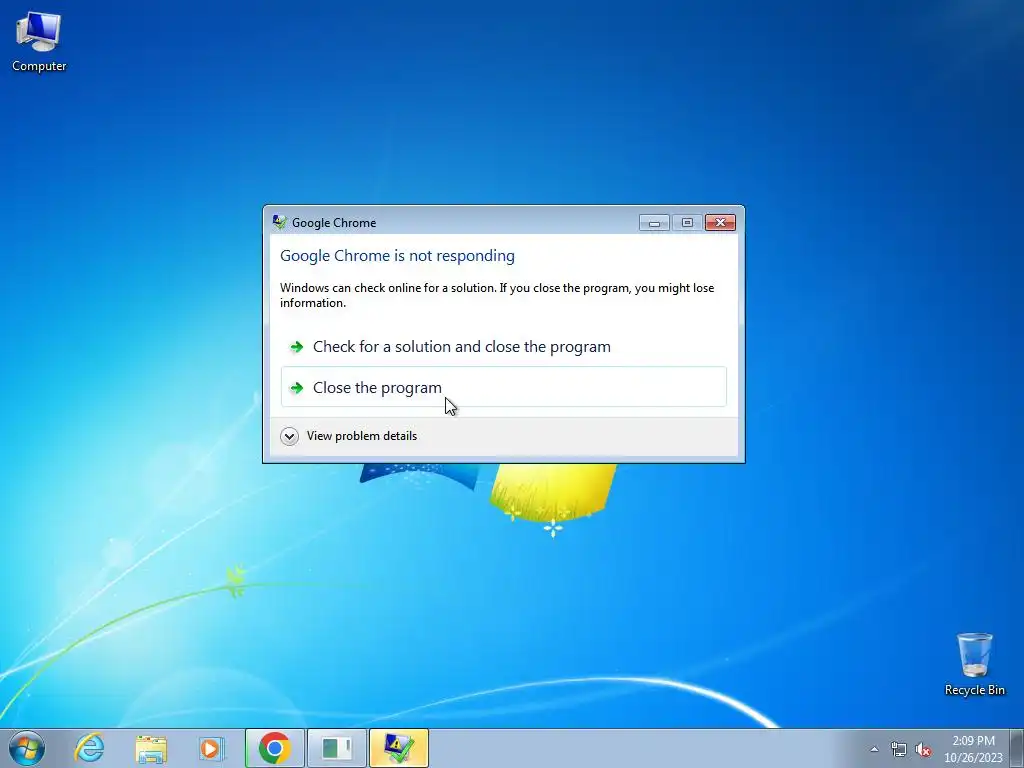Image resolution: width=1024 pixels, height=768 pixels.
Task: Click the Windows Start orb
Action: point(27,748)
